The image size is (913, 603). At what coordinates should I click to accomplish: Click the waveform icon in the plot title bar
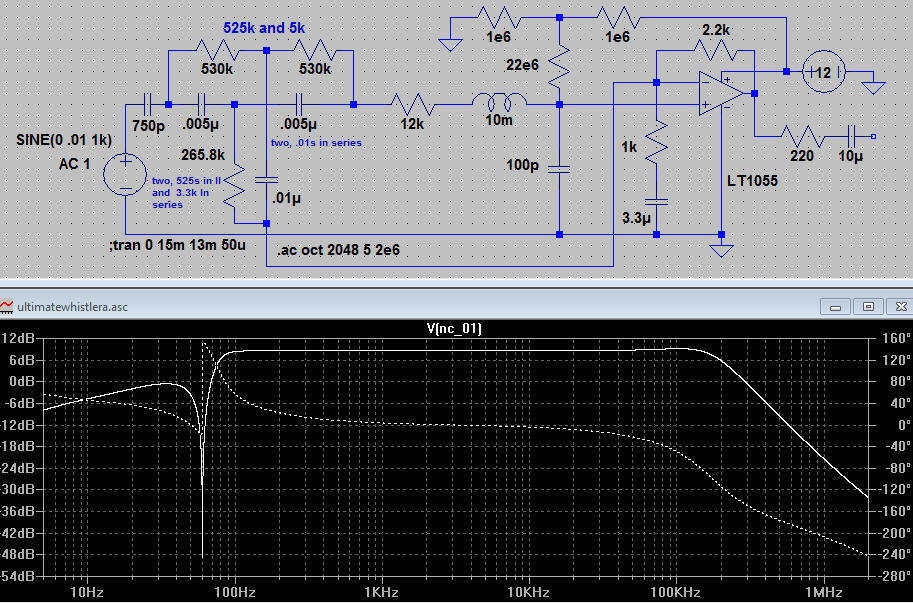pyautogui.click(x=7, y=307)
